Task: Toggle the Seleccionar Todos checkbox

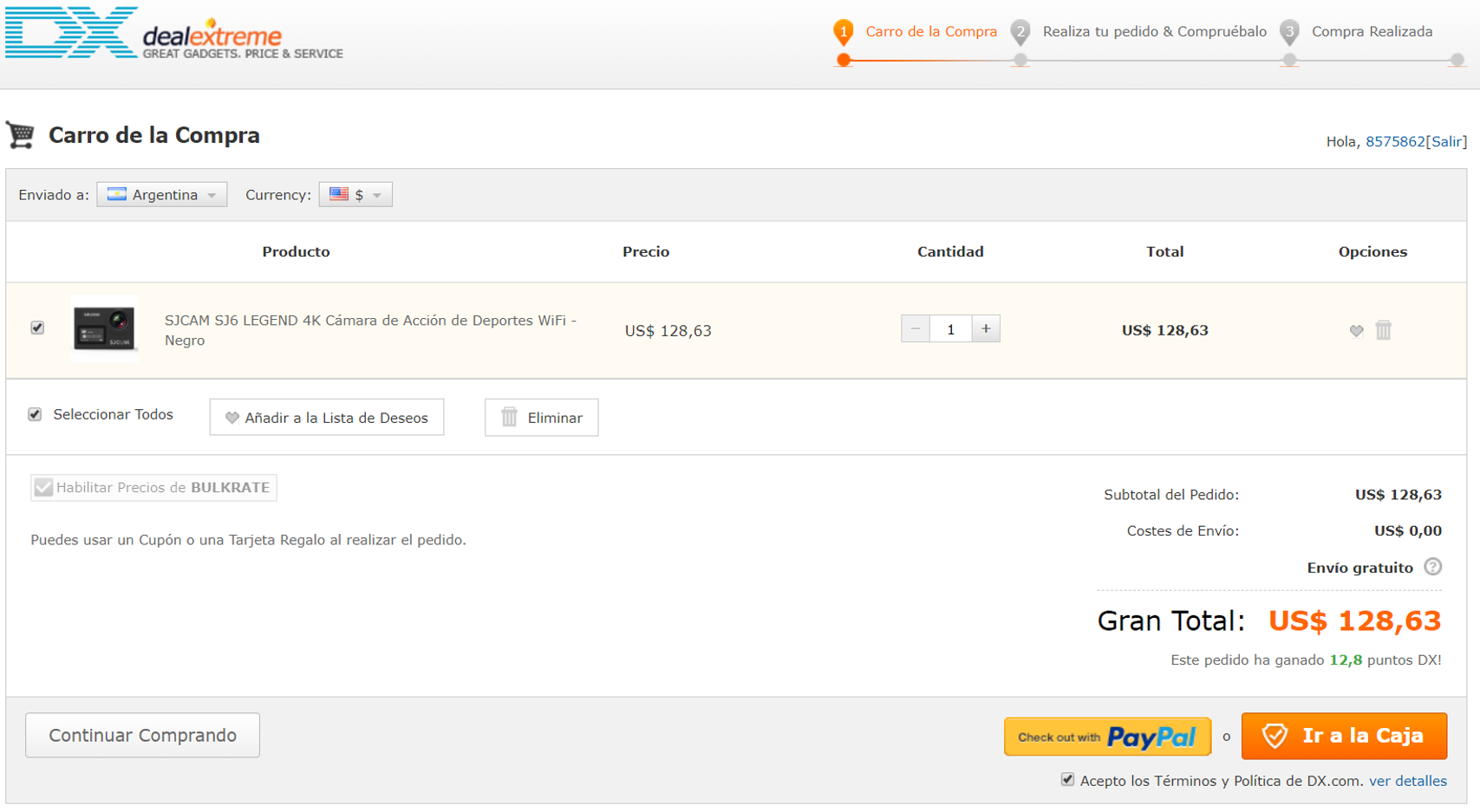Action: (35, 414)
